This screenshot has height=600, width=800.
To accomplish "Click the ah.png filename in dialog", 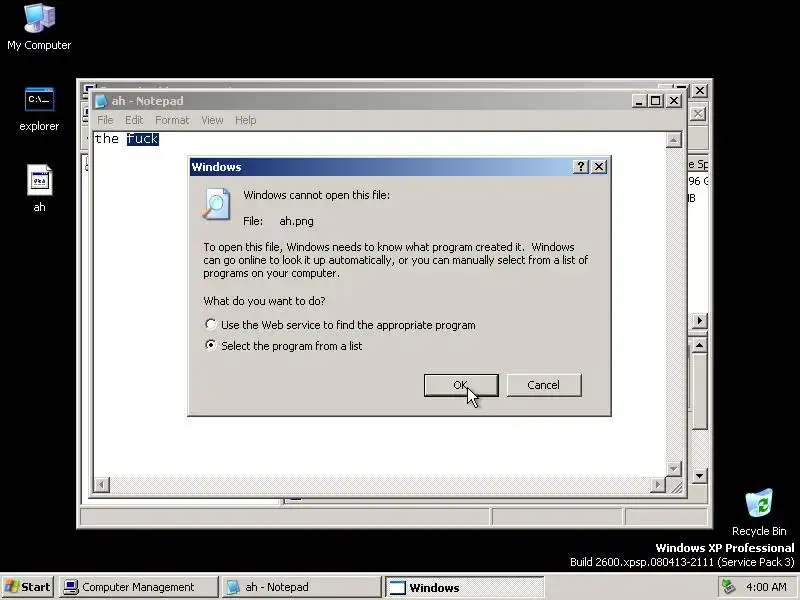I will (x=296, y=221).
